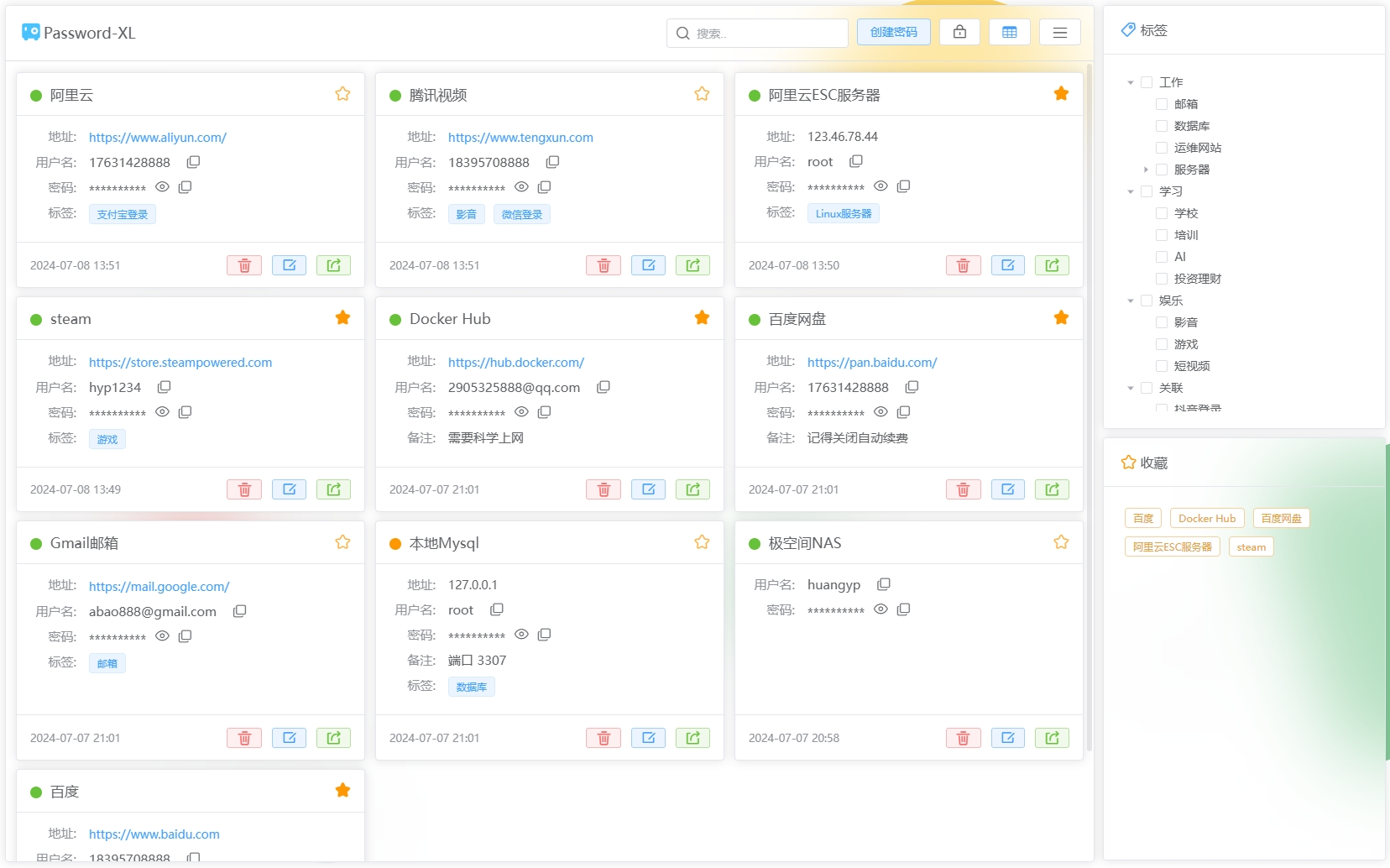Click the Linux服务器 tag chip
The width and height of the screenshot is (1390, 868).
coord(844,213)
